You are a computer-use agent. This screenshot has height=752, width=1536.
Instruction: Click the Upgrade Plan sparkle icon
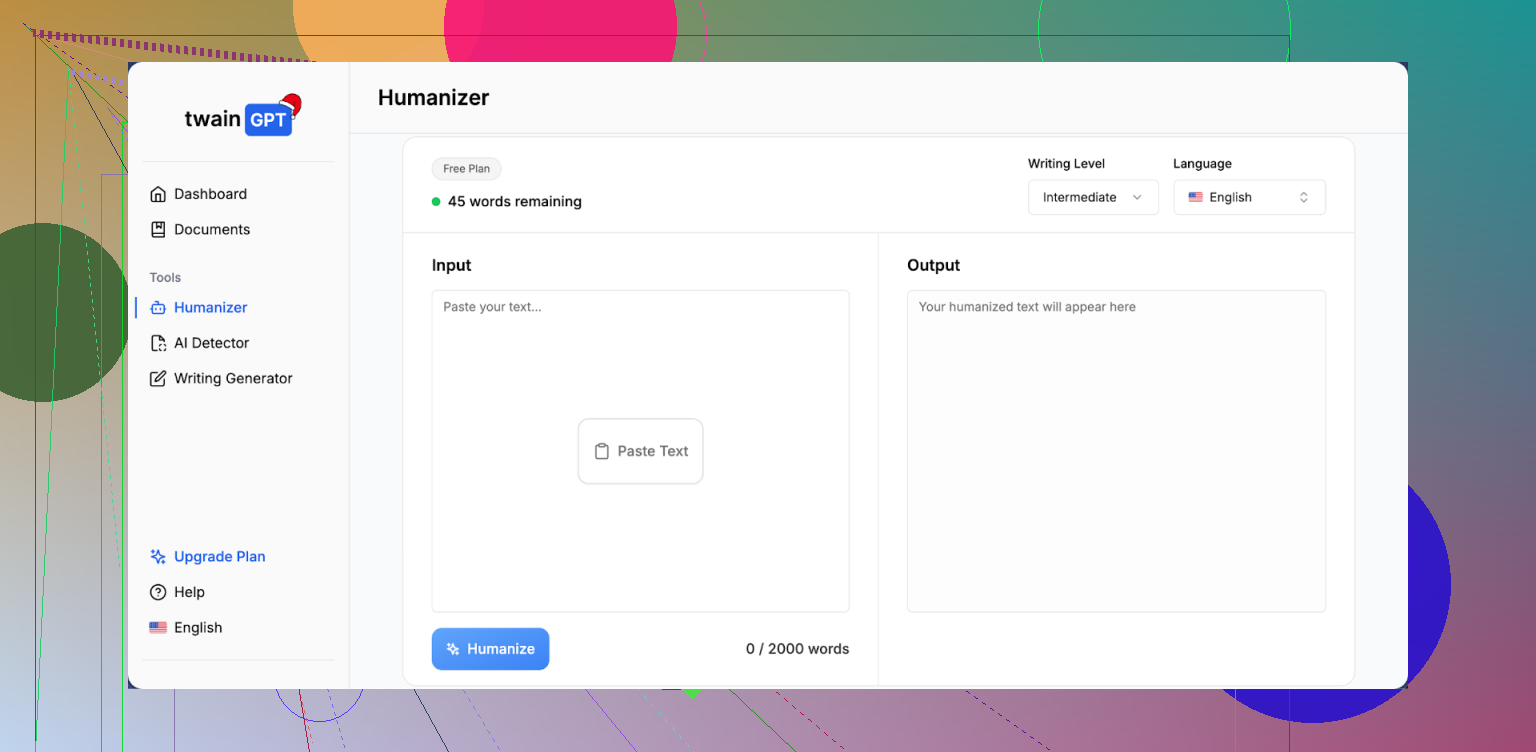(158, 557)
